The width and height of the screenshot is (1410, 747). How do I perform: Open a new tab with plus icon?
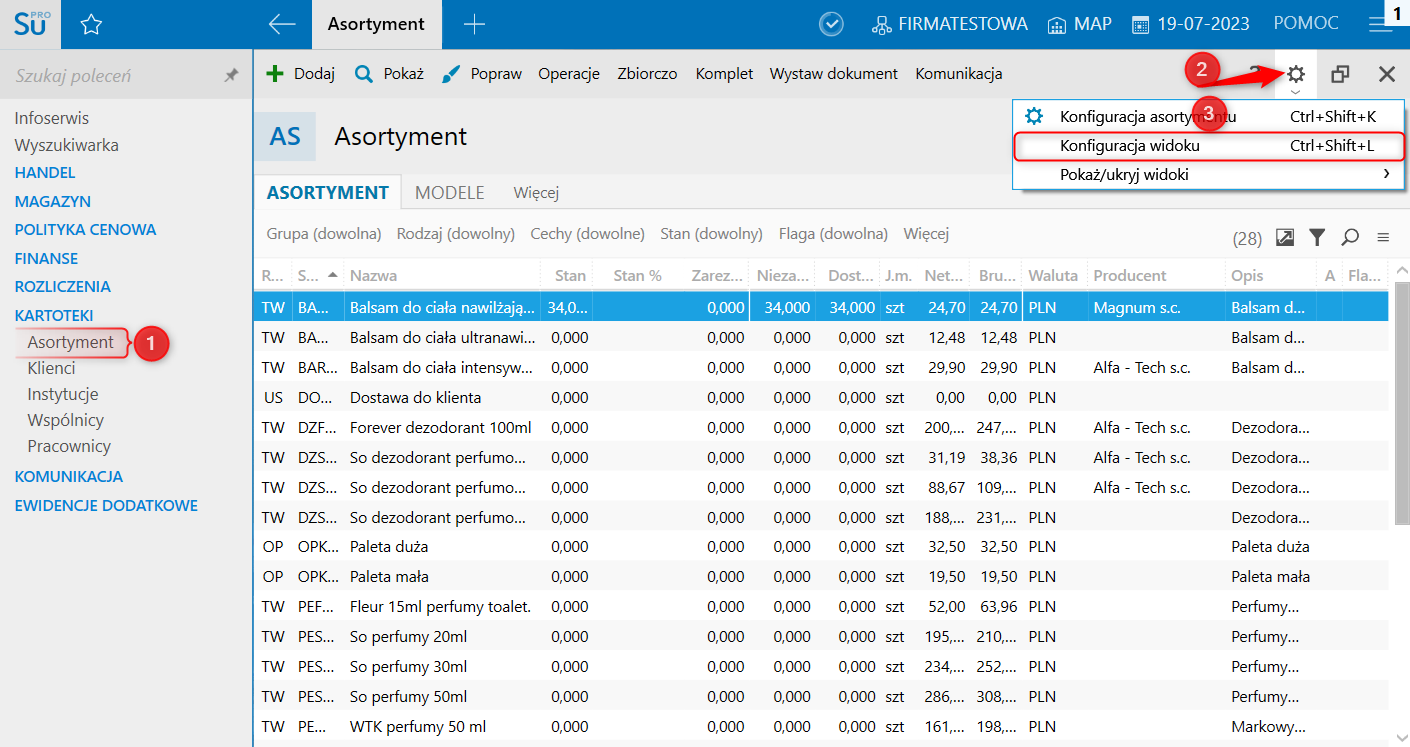pyautogui.click(x=475, y=25)
